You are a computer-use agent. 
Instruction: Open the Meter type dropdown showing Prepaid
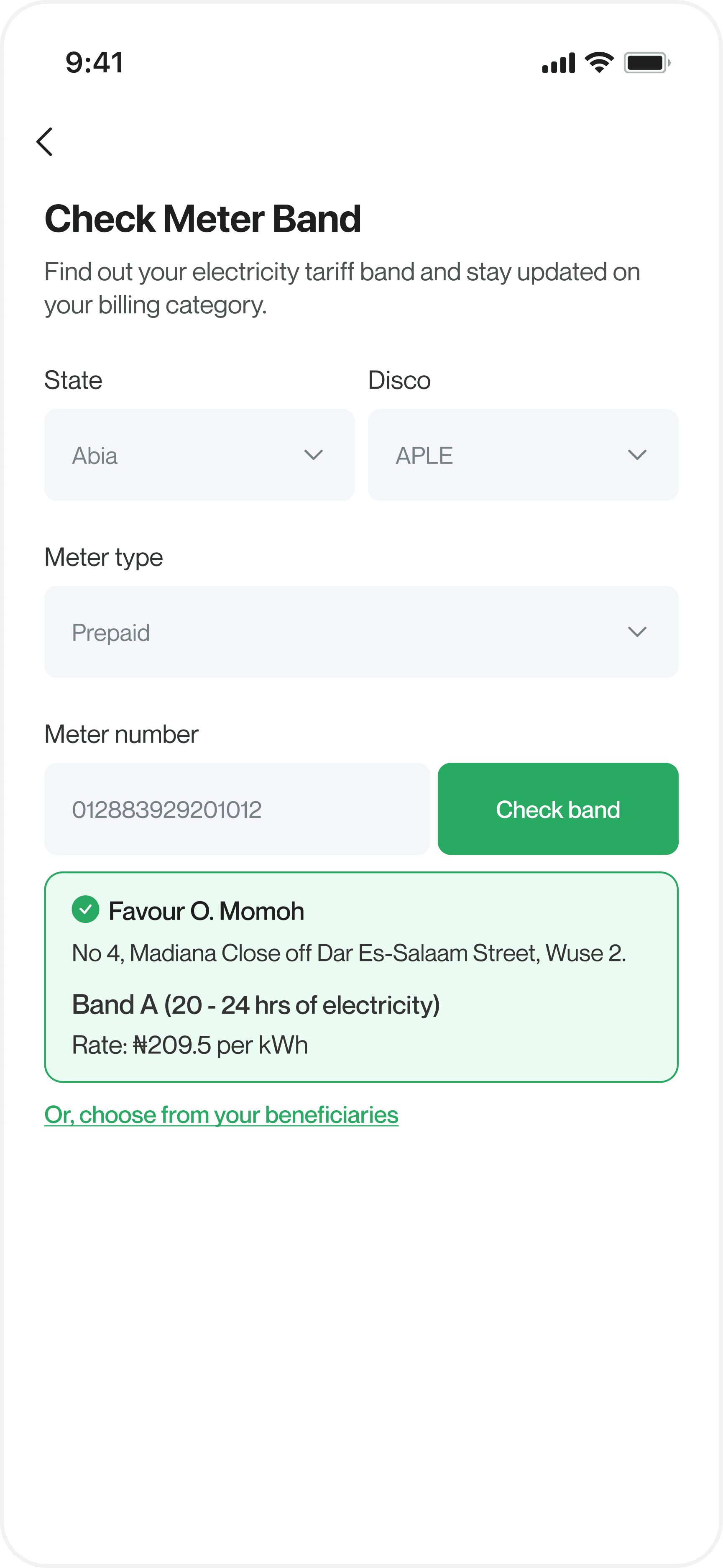361,632
